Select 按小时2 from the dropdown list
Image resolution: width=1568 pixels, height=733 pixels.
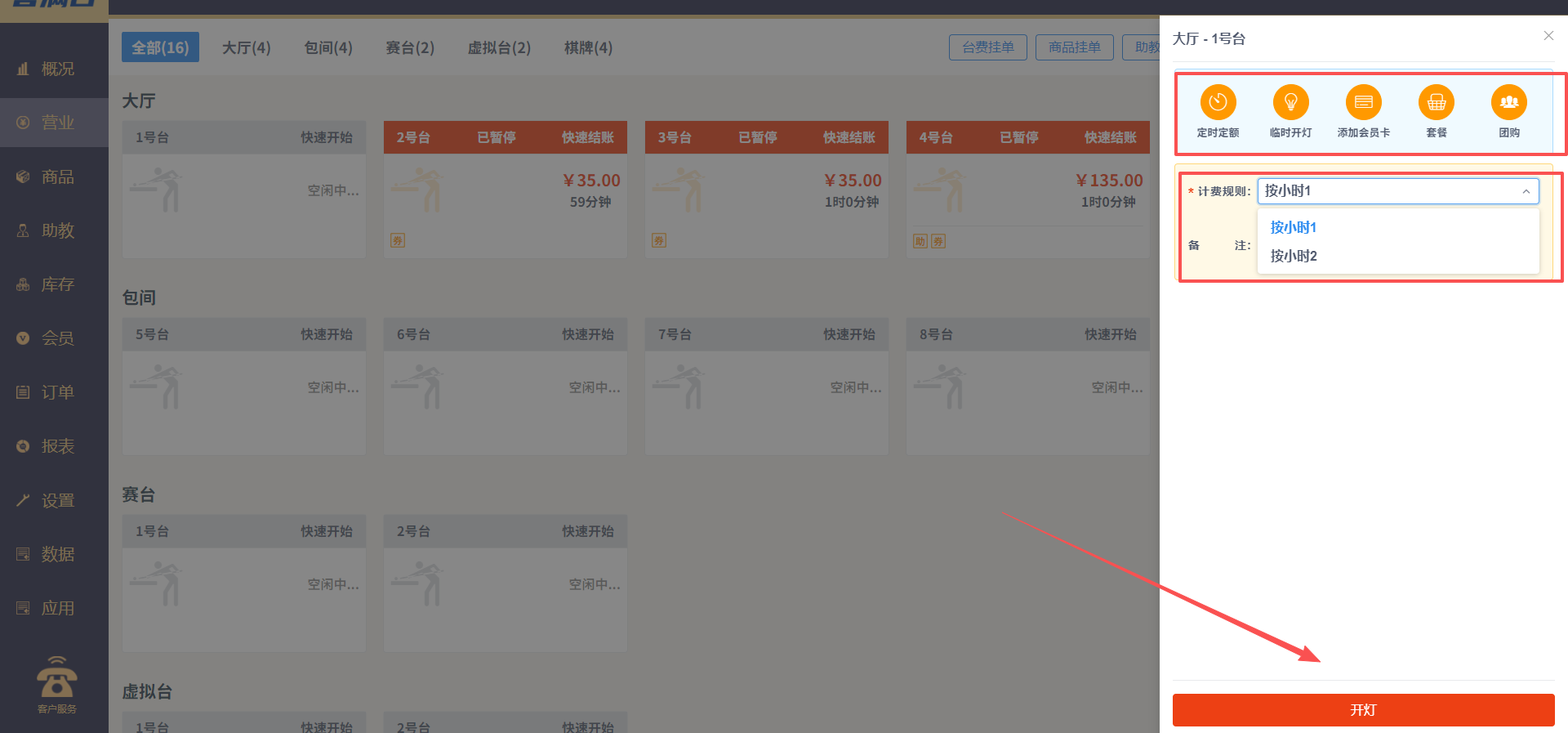click(1293, 256)
